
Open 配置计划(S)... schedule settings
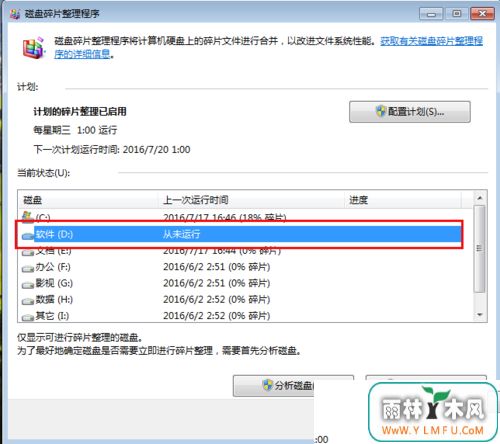(410, 112)
